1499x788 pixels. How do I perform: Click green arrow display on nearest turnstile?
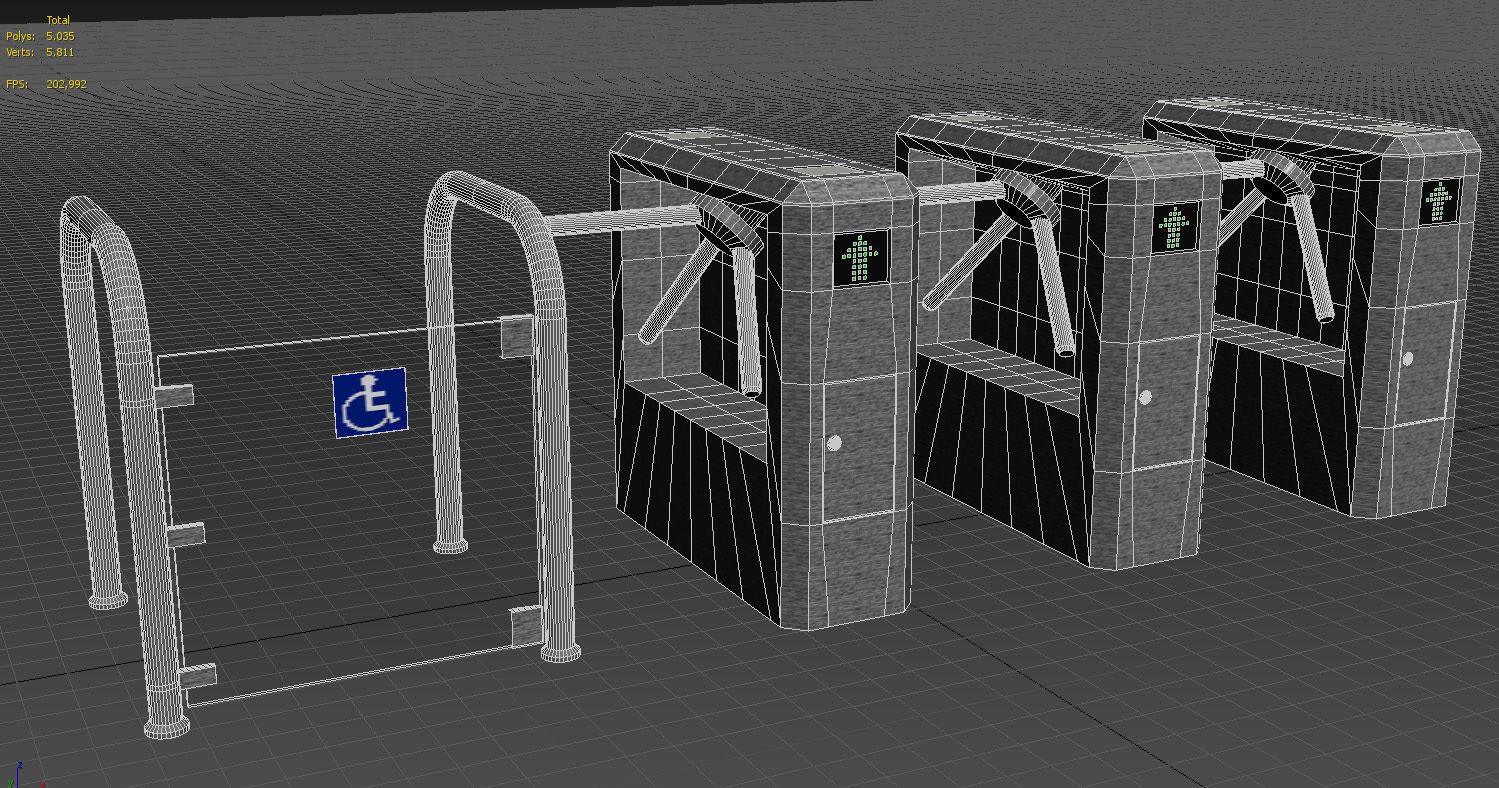pyautogui.click(x=862, y=256)
